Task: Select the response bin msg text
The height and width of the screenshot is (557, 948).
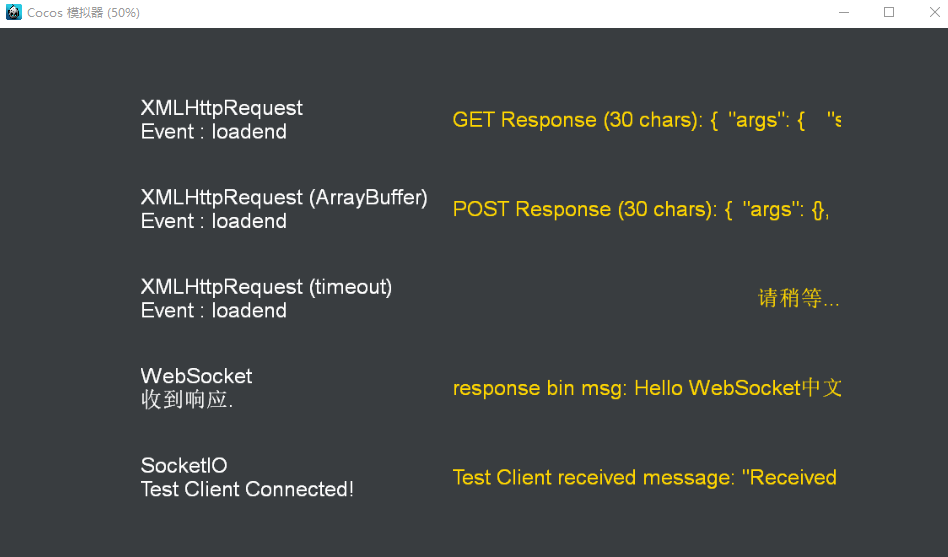Action: 646,388
